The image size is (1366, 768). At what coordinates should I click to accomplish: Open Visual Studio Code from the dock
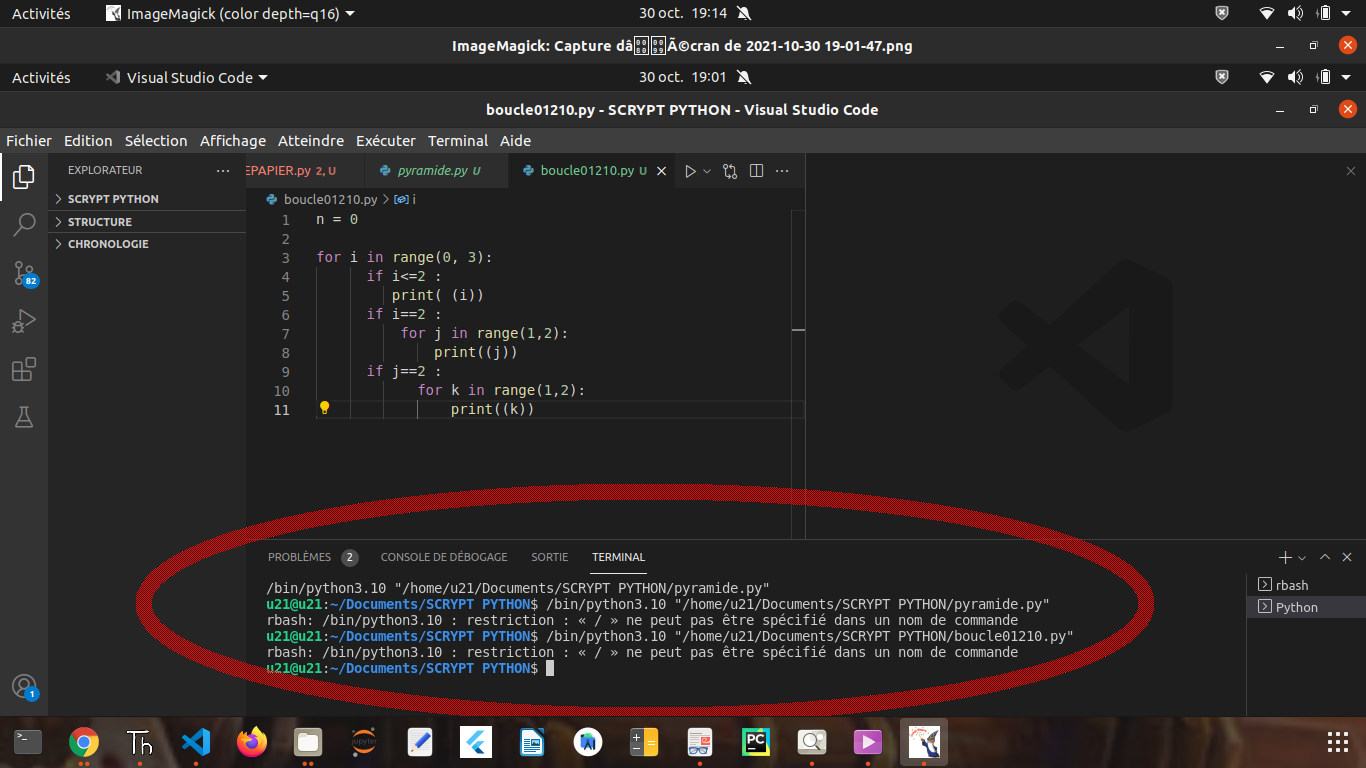(x=196, y=742)
